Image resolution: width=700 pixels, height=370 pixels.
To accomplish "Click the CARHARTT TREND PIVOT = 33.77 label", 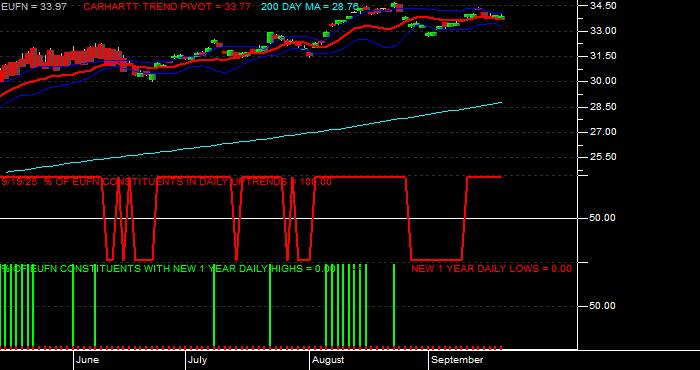I will click(167, 7).
